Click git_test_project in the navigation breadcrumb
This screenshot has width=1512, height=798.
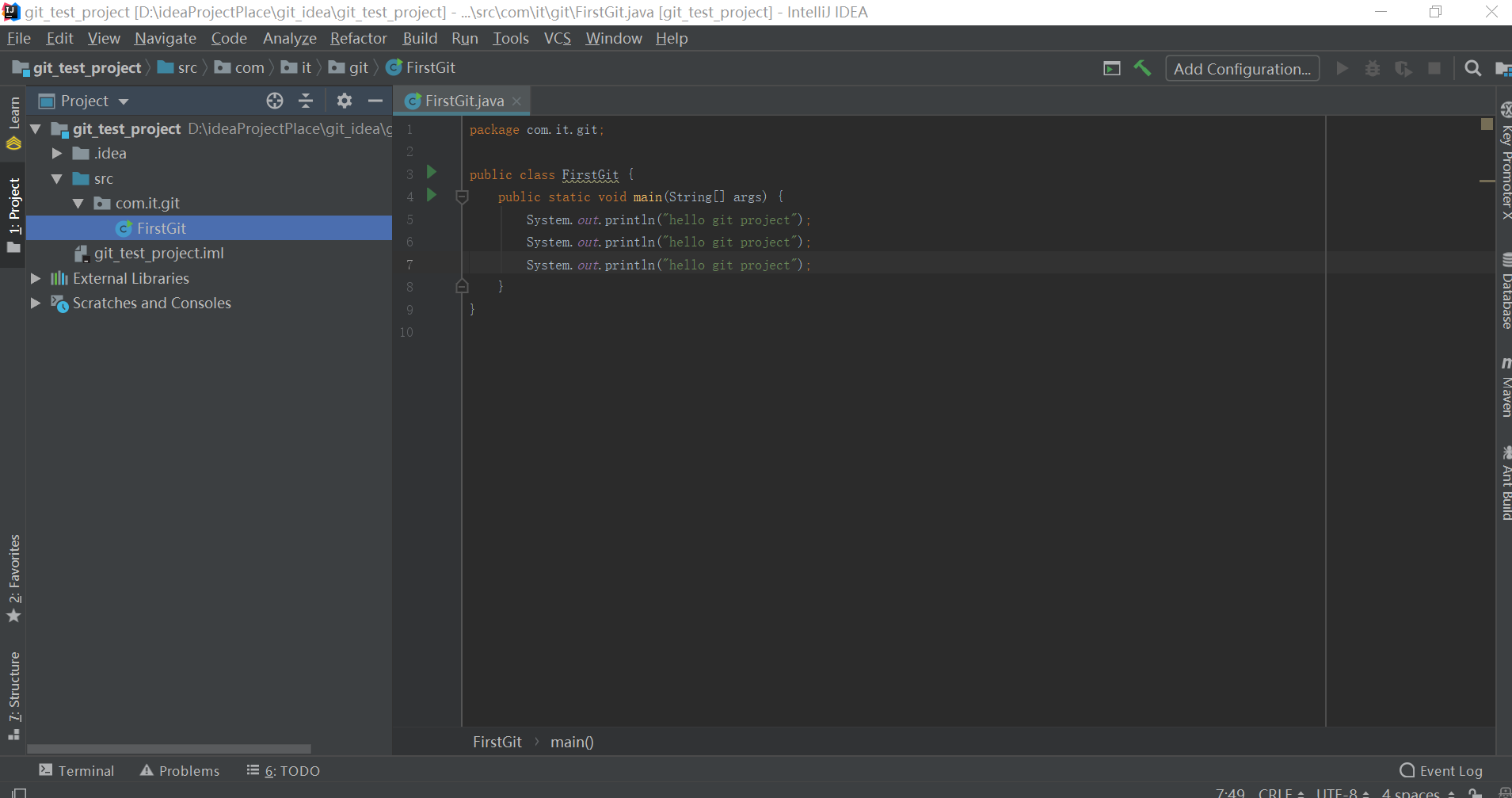pyautogui.click(x=78, y=68)
